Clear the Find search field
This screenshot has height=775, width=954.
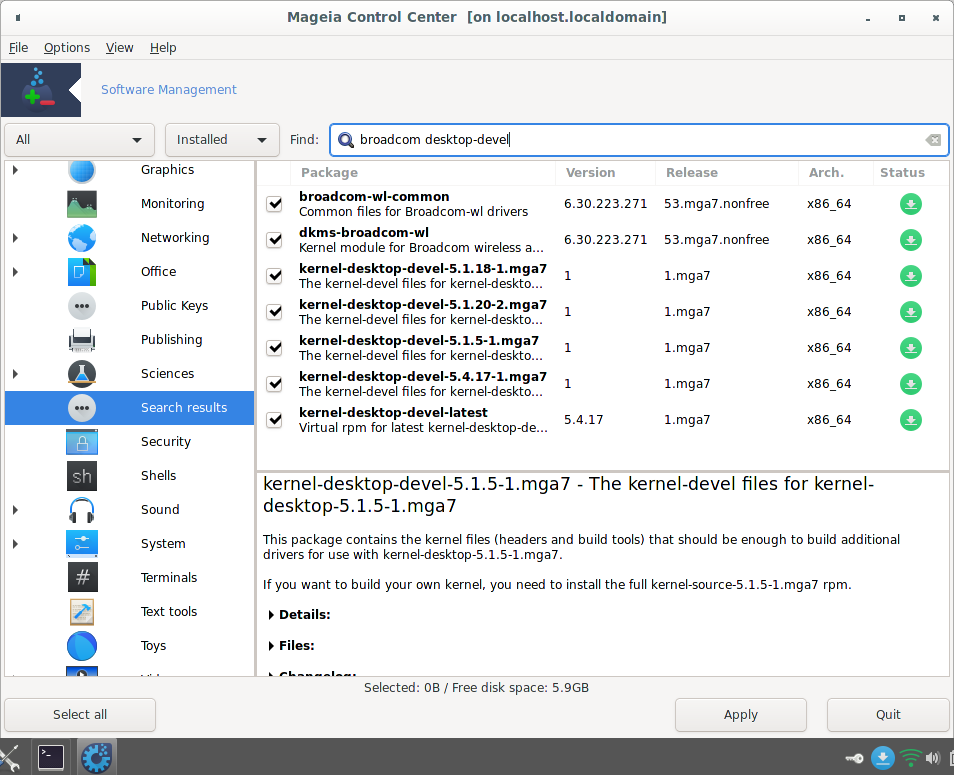point(933,140)
